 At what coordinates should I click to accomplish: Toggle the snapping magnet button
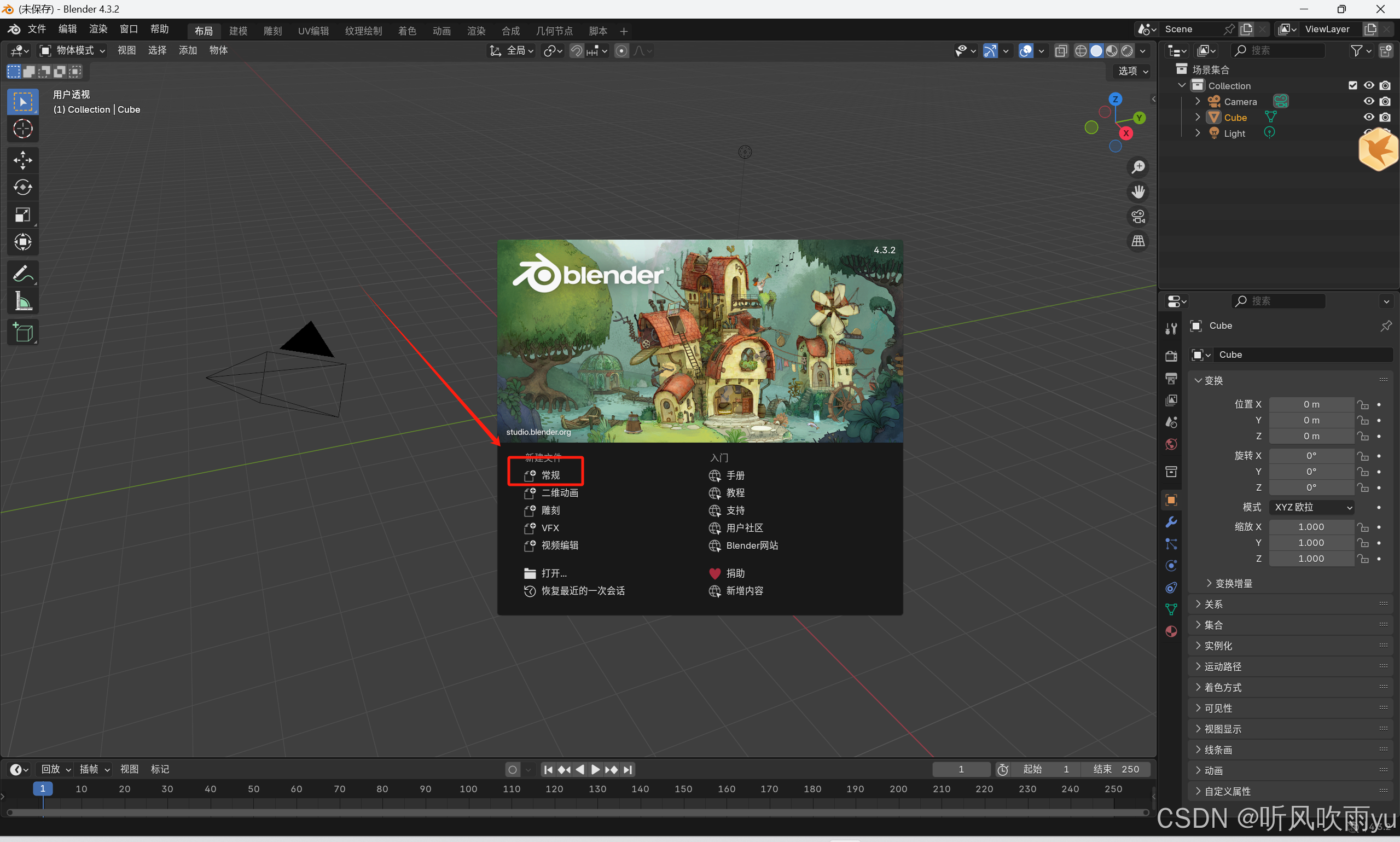tap(576, 51)
